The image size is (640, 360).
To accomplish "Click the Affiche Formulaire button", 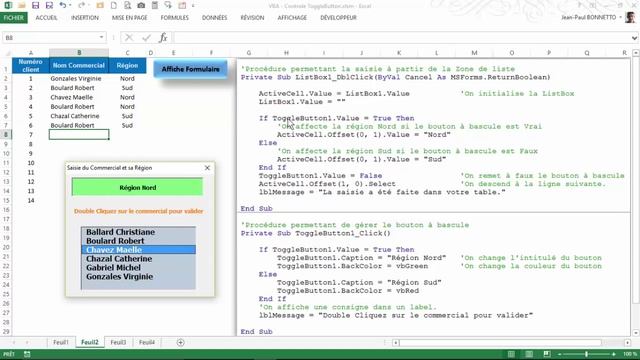I will coord(191,69).
